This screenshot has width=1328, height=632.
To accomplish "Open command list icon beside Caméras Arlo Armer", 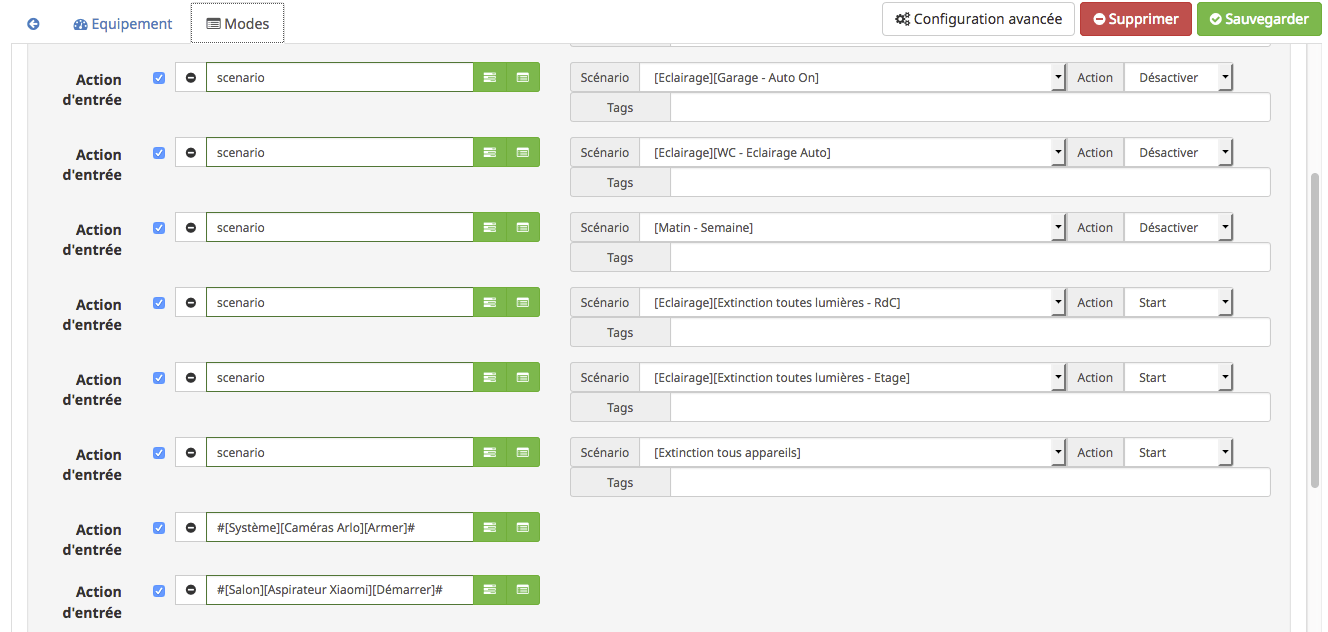I will pos(523,527).
